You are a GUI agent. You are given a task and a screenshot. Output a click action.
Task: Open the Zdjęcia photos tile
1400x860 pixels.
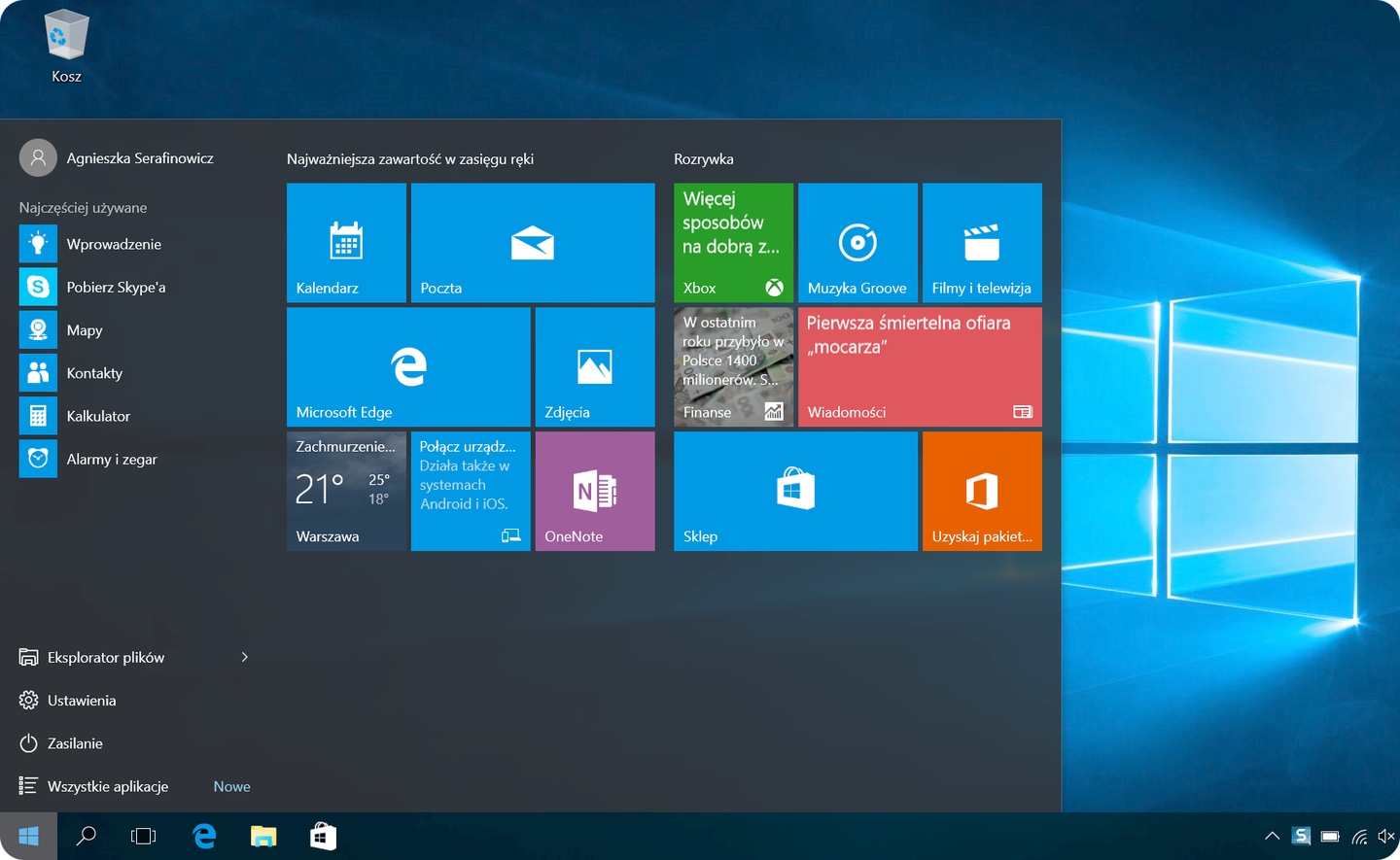(x=595, y=367)
